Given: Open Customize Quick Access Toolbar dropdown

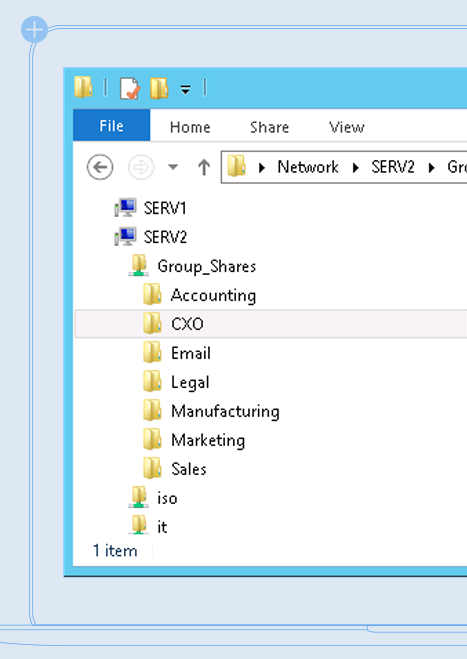Looking at the screenshot, I should pos(185,89).
